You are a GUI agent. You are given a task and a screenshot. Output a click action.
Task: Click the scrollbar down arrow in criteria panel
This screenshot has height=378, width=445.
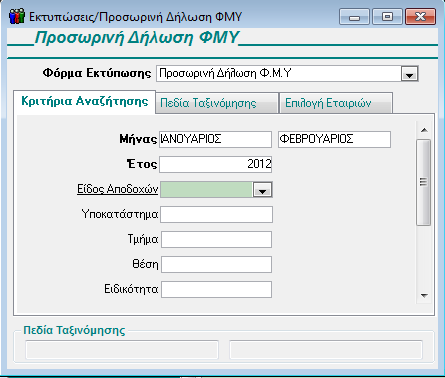click(x=424, y=295)
